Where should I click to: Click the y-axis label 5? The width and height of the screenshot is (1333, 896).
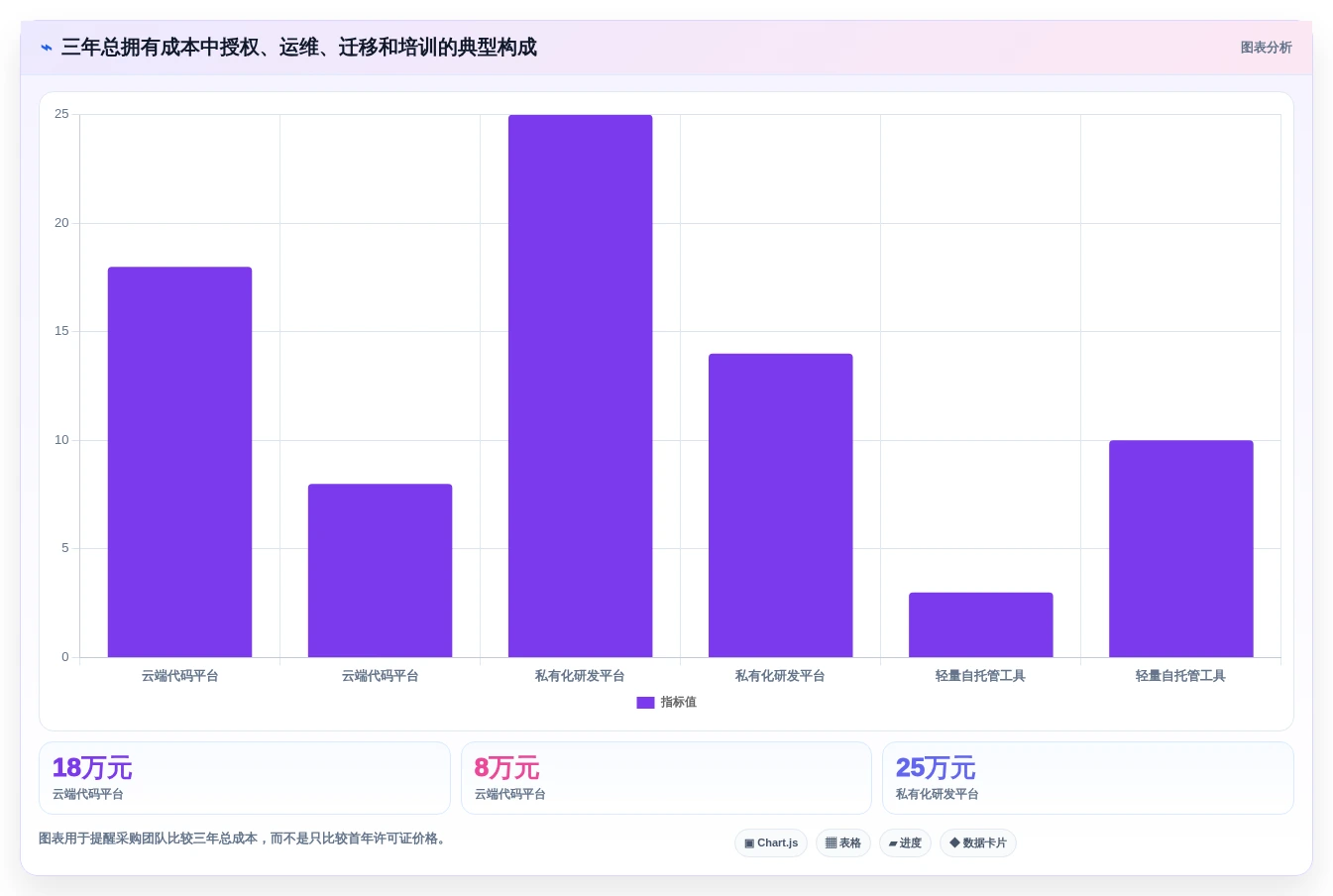(x=65, y=548)
